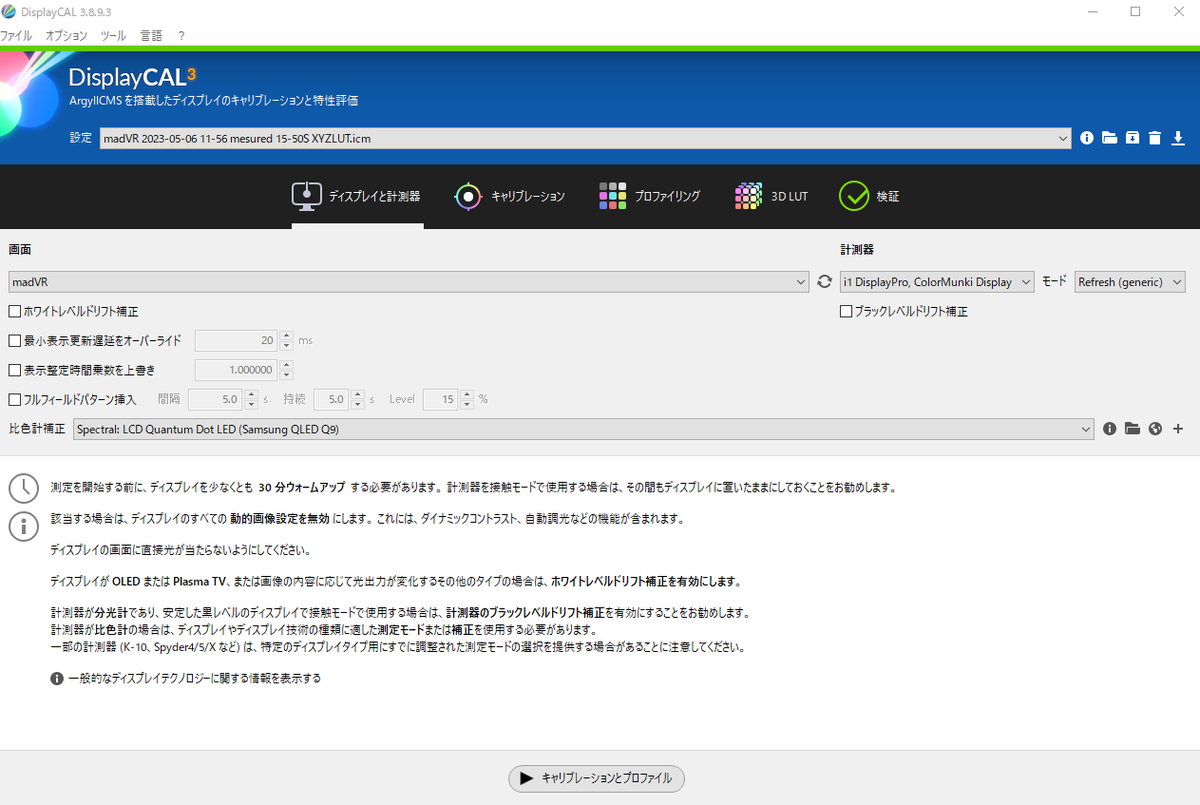The height and width of the screenshot is (805, 1200).
Task: Enable ホワイトレベルドリフト補正 checkbox
Action: point(15,312)
